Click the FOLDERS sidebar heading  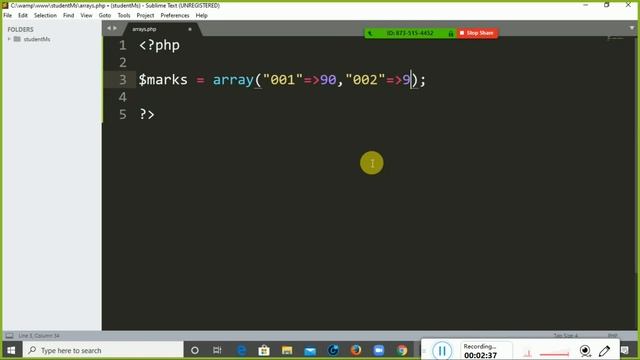click(x=20, y=29)
